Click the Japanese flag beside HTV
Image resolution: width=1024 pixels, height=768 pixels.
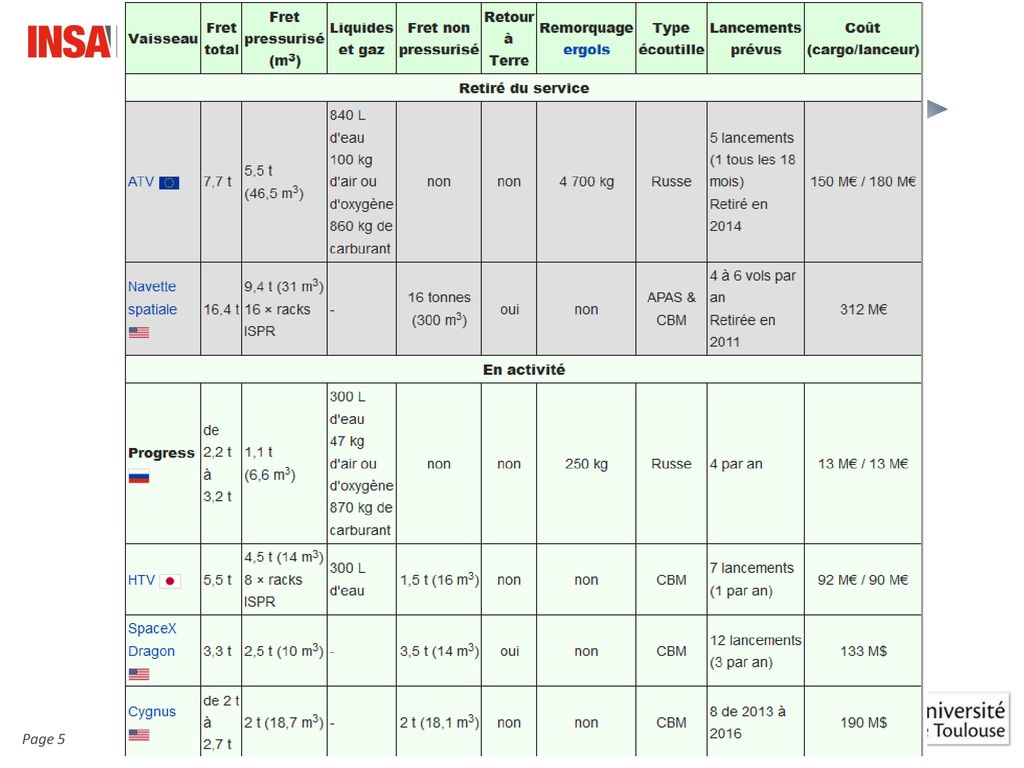[170, 581]
